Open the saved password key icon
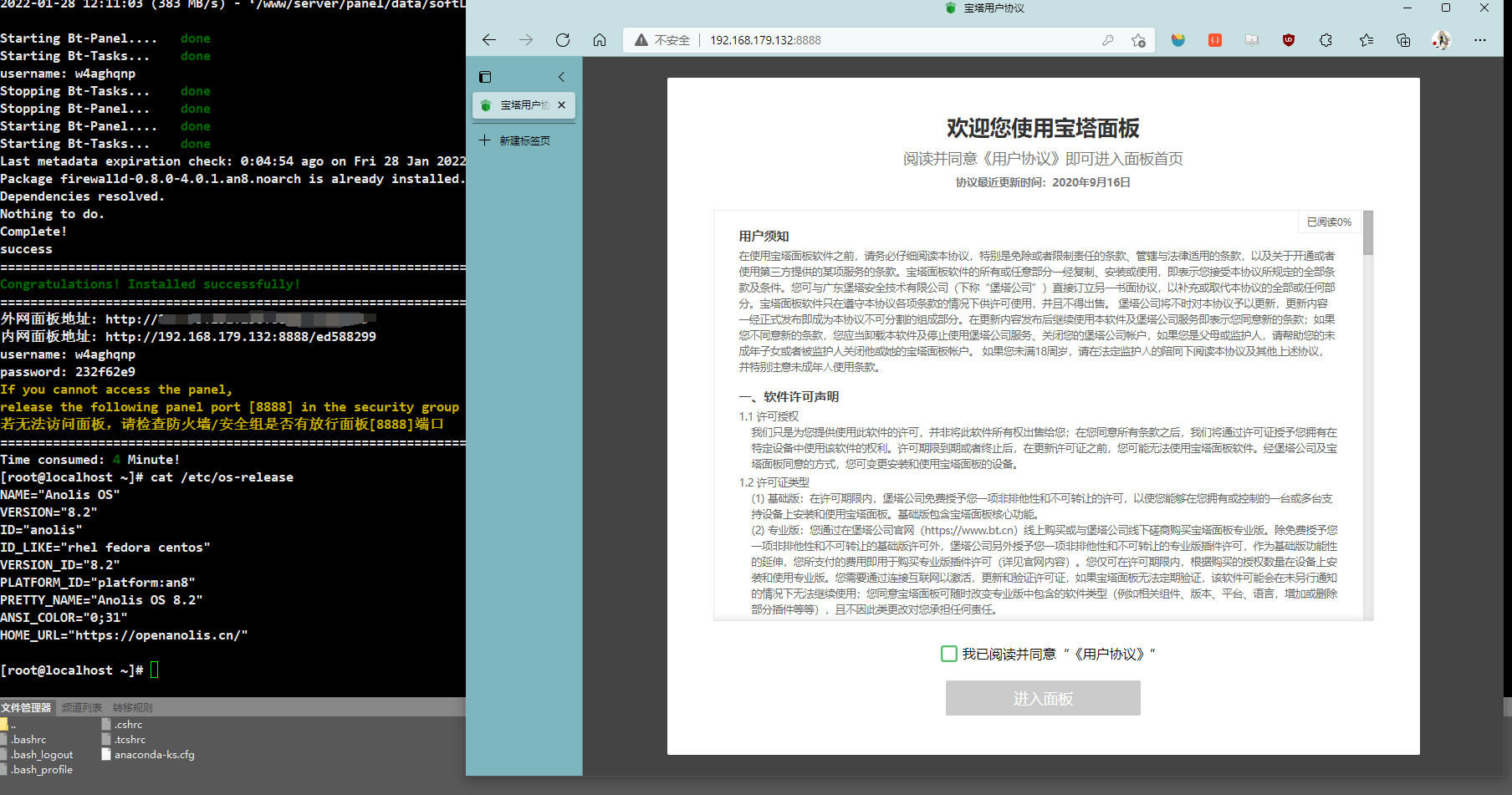This screenshot has width=1512, height=795. pyautogui.click(x=1108, y=40)
